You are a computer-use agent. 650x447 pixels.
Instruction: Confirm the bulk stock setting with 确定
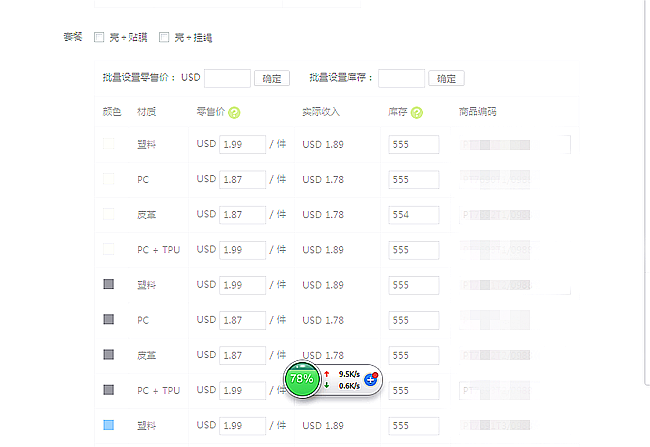(x=445, y=78)
